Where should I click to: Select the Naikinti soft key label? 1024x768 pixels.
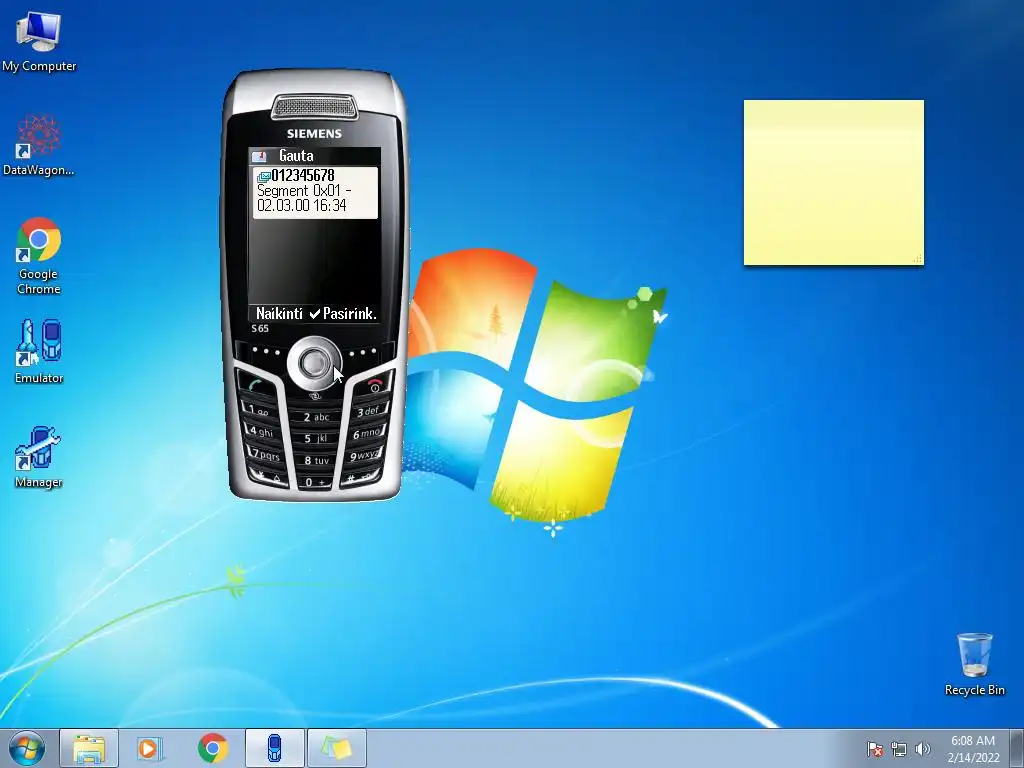pyautogui.click(x=279, y=313)
